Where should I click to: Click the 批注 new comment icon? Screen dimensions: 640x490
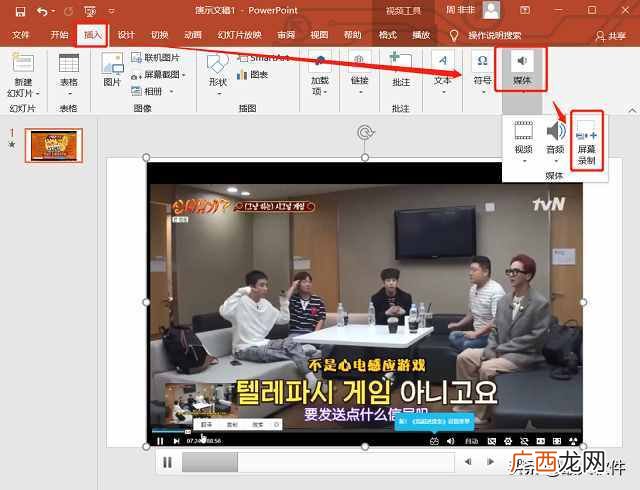[401, 69]
